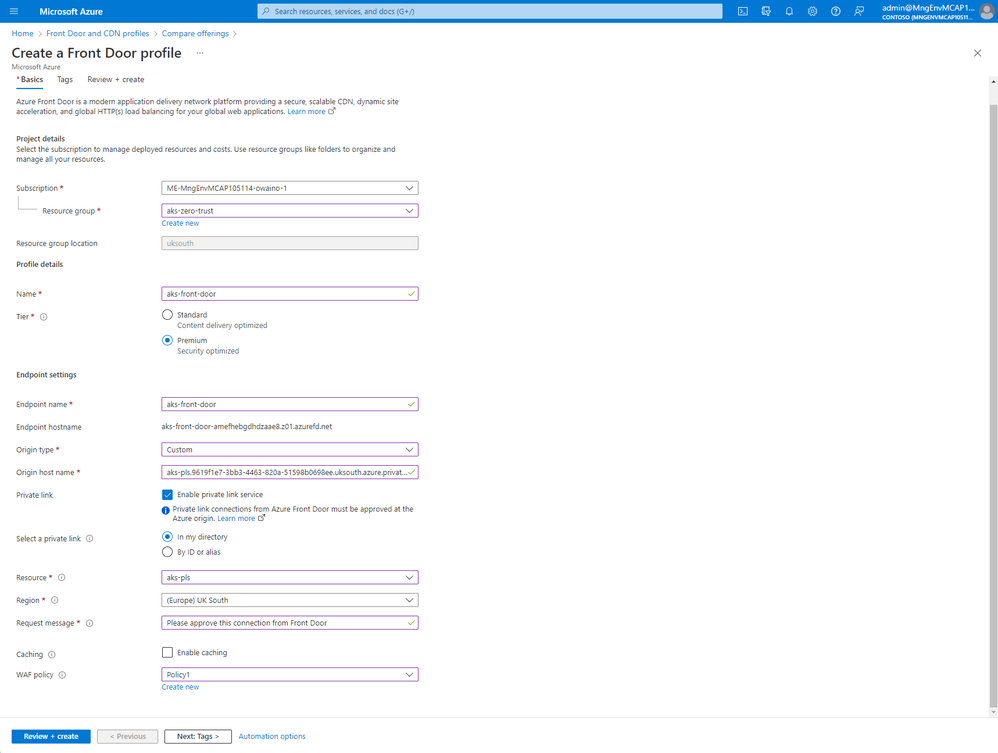Screen dimensions: 998x753
Task: Select the Premium tier radio button
Action: tap(167, 341)
